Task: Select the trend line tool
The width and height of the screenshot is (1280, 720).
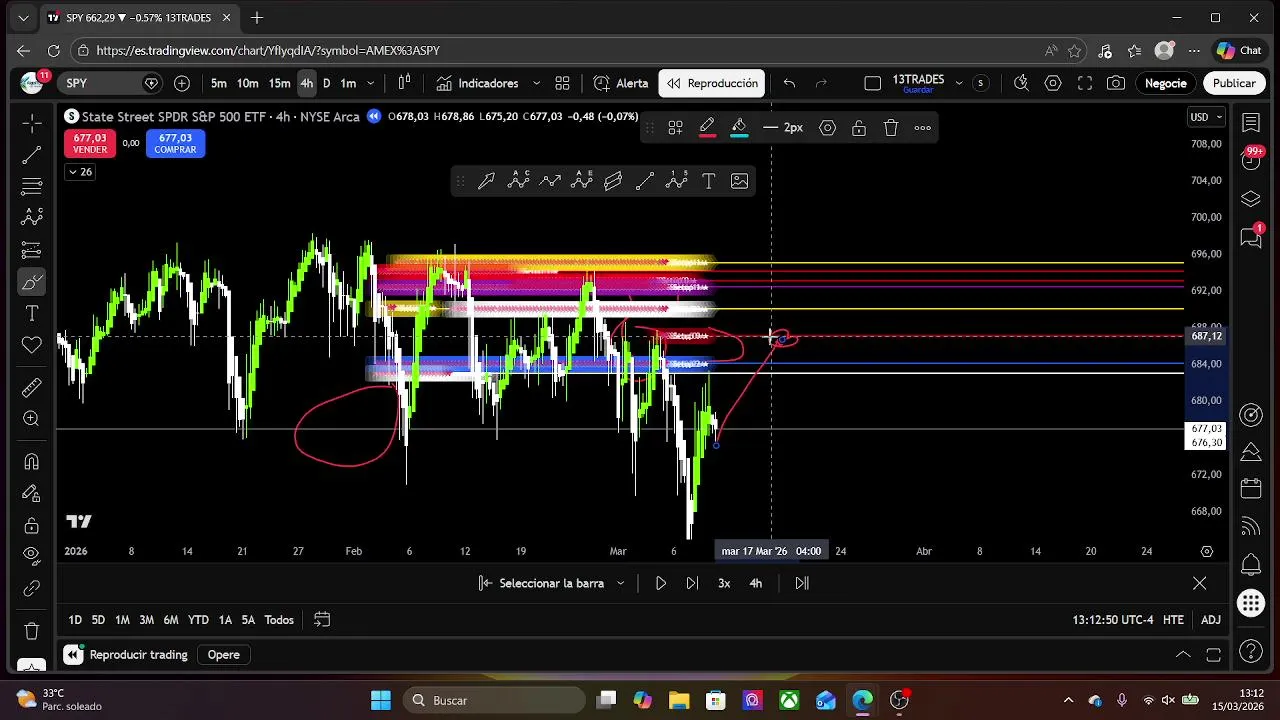Action: click(x=31, y=155)
